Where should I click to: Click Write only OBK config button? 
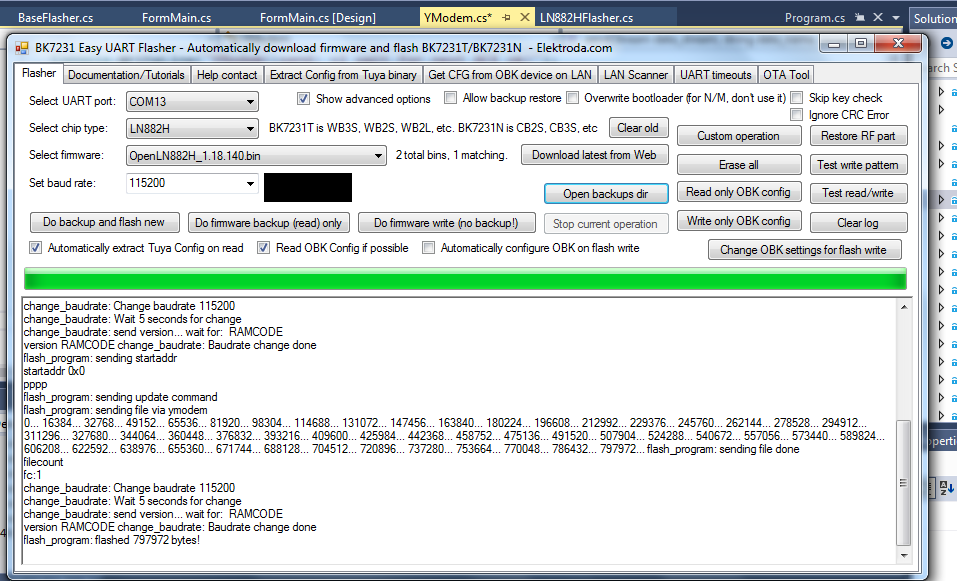[x=739, y=221]
